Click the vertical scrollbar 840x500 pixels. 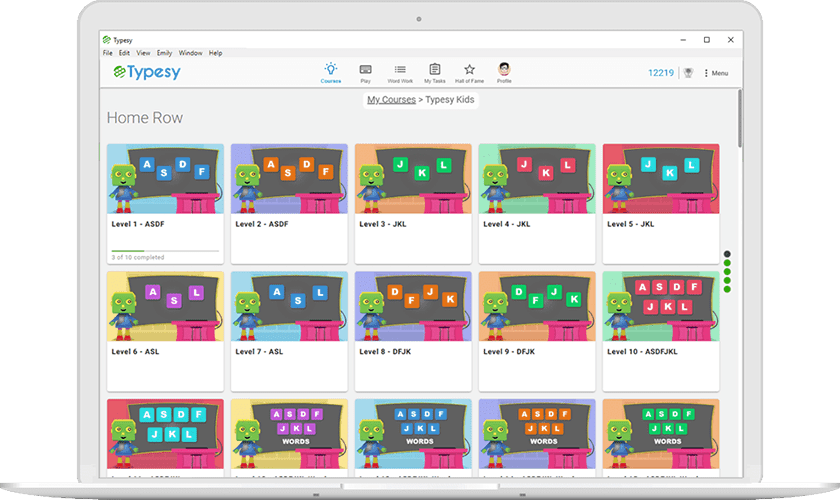(x=740, y=118)
